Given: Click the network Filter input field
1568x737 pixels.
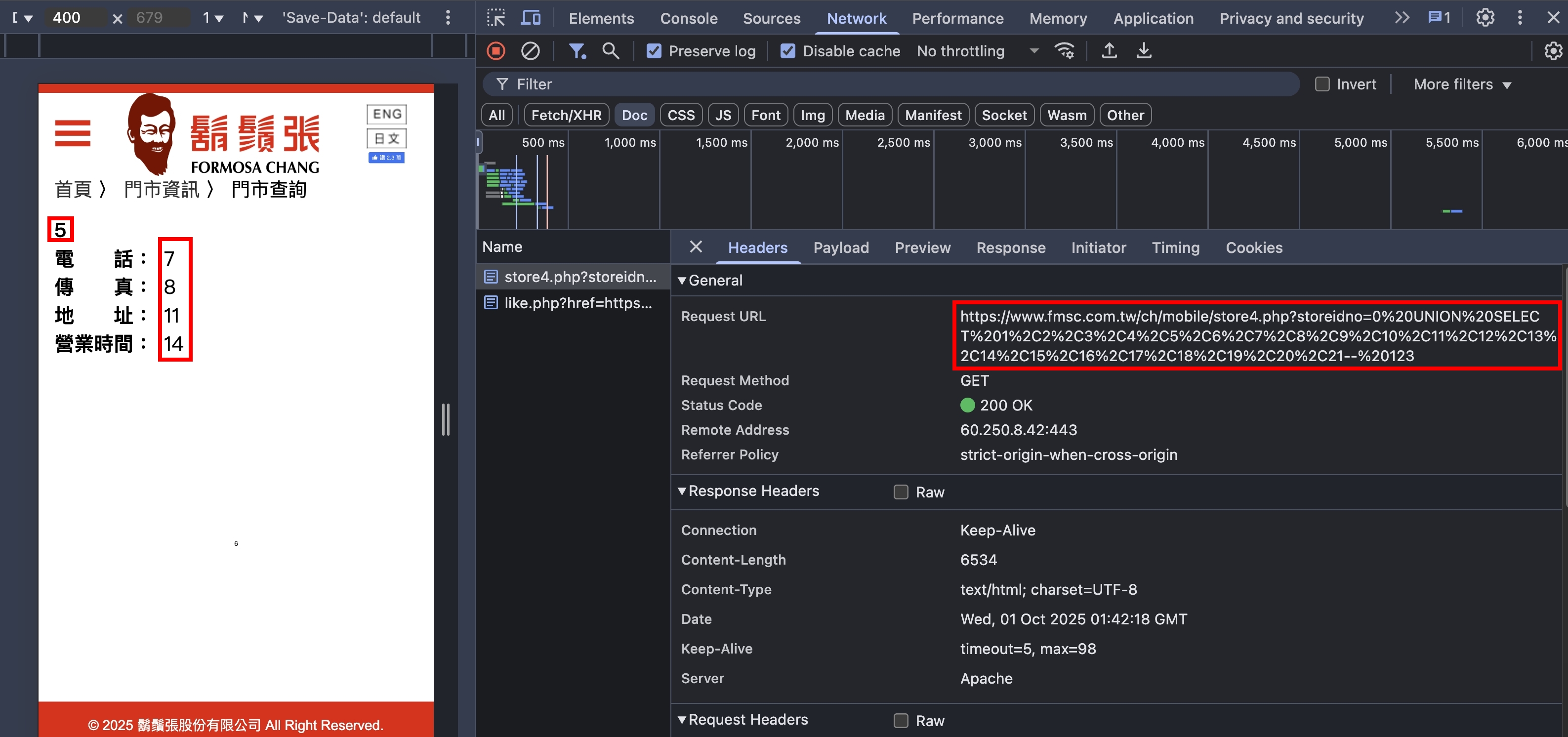Looking at the screenshot, I should tap(891, 84).
